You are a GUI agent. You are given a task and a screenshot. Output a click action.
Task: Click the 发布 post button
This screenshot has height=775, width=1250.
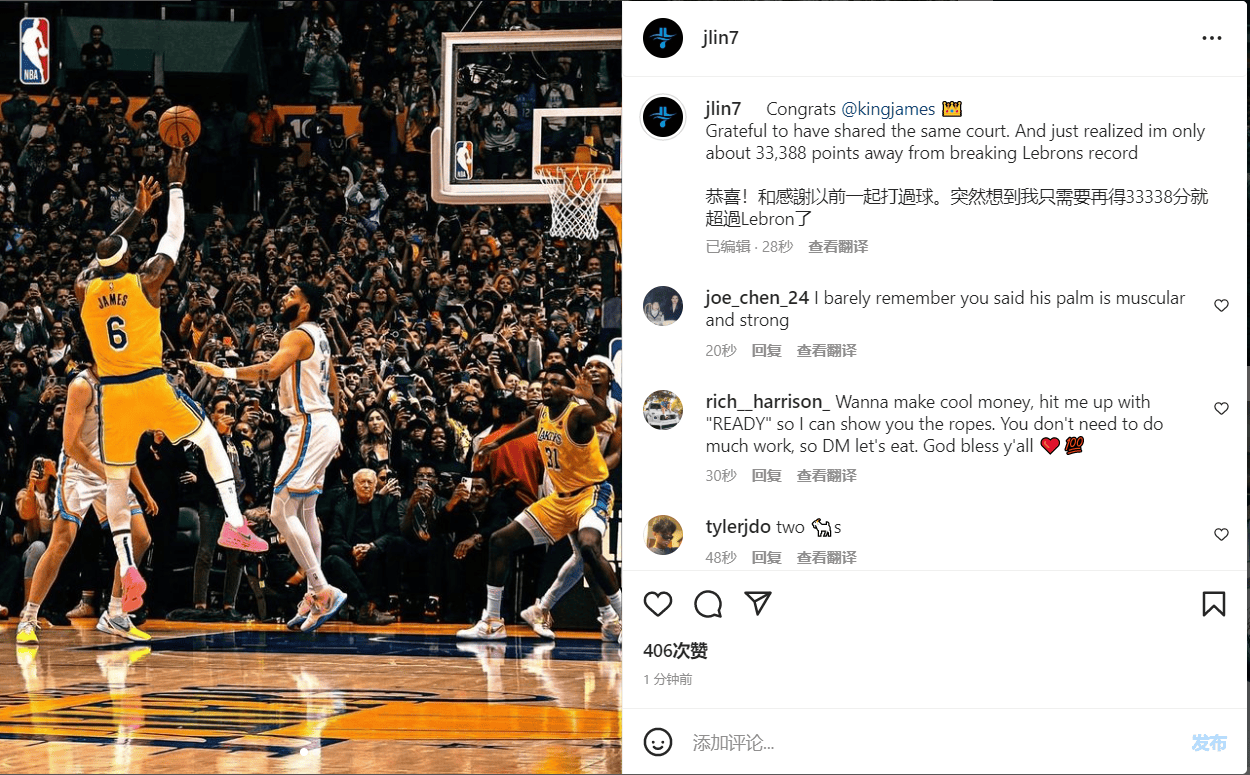(x=1209, y=743)
